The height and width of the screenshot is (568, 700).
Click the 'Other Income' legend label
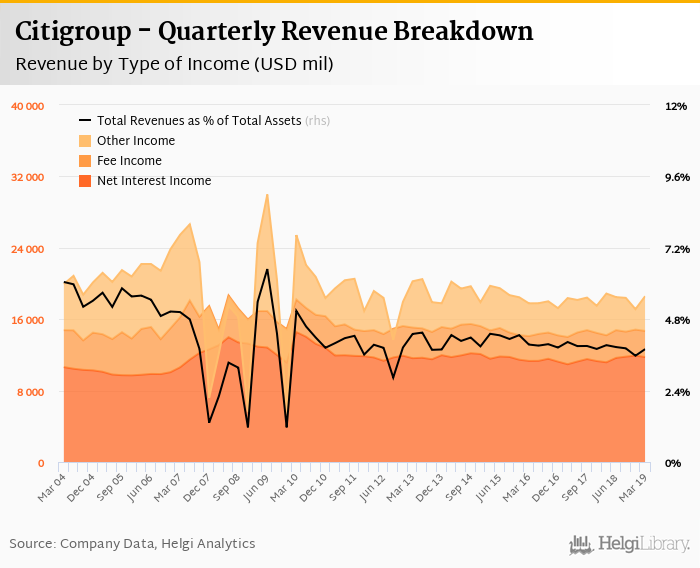(136, 141)
